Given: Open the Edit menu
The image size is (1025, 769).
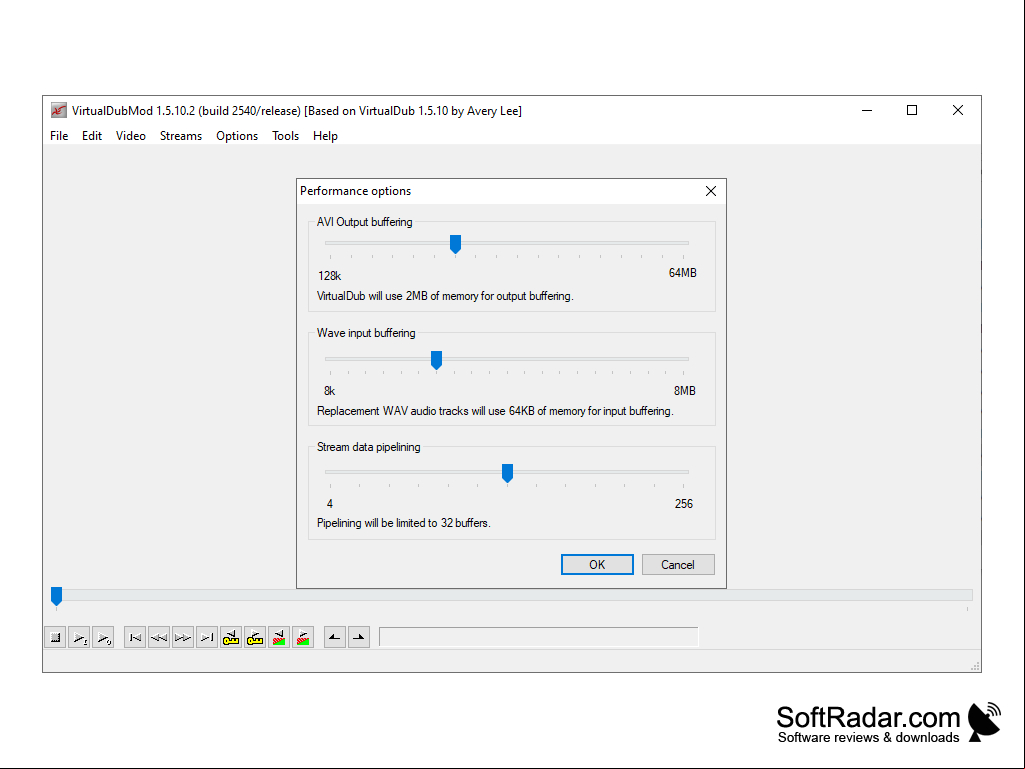Looking at the screenshot, I should pyautogui.click(x=92, y=136).
